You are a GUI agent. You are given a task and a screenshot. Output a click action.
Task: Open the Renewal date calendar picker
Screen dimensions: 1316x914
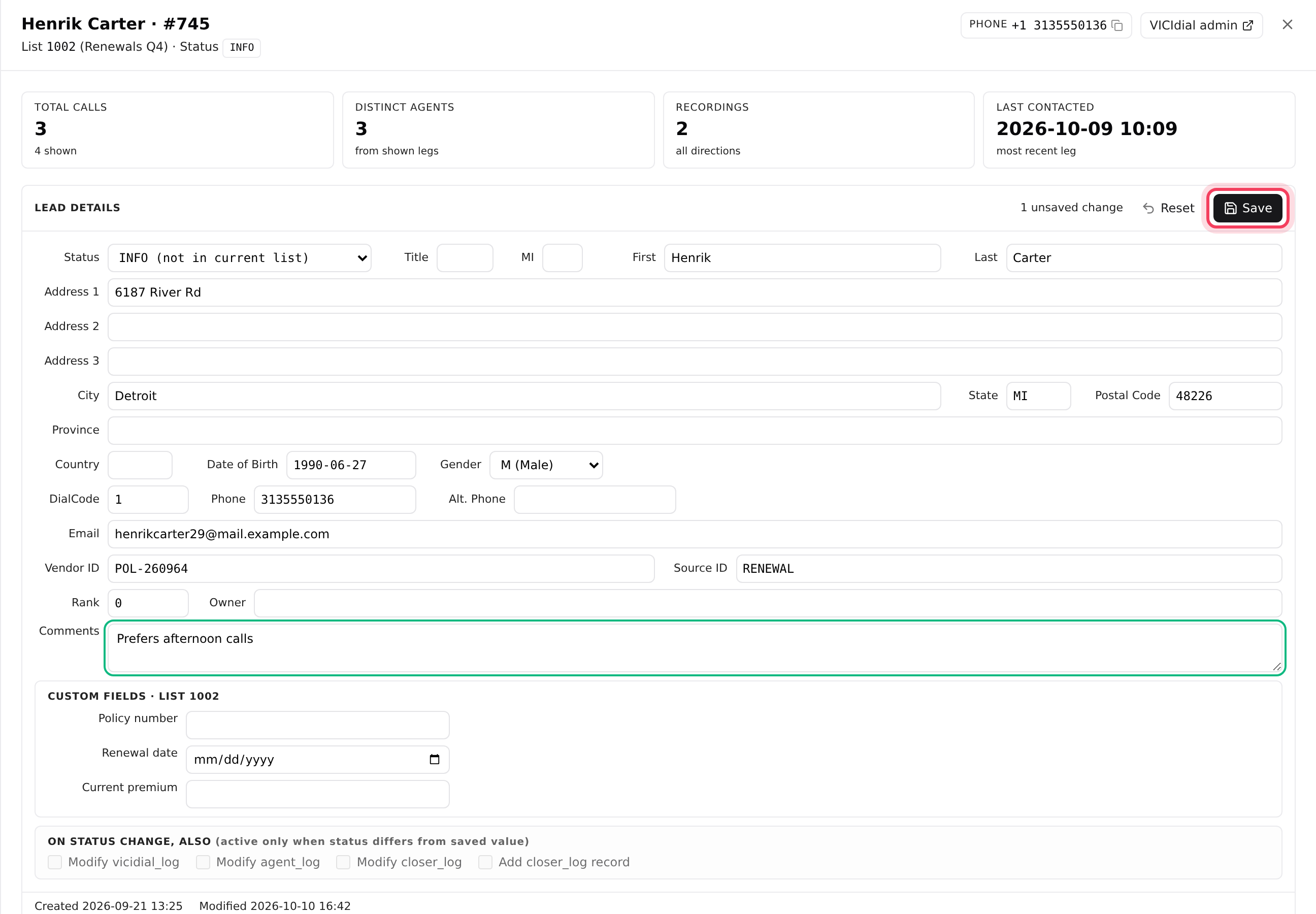click(434, 759)
